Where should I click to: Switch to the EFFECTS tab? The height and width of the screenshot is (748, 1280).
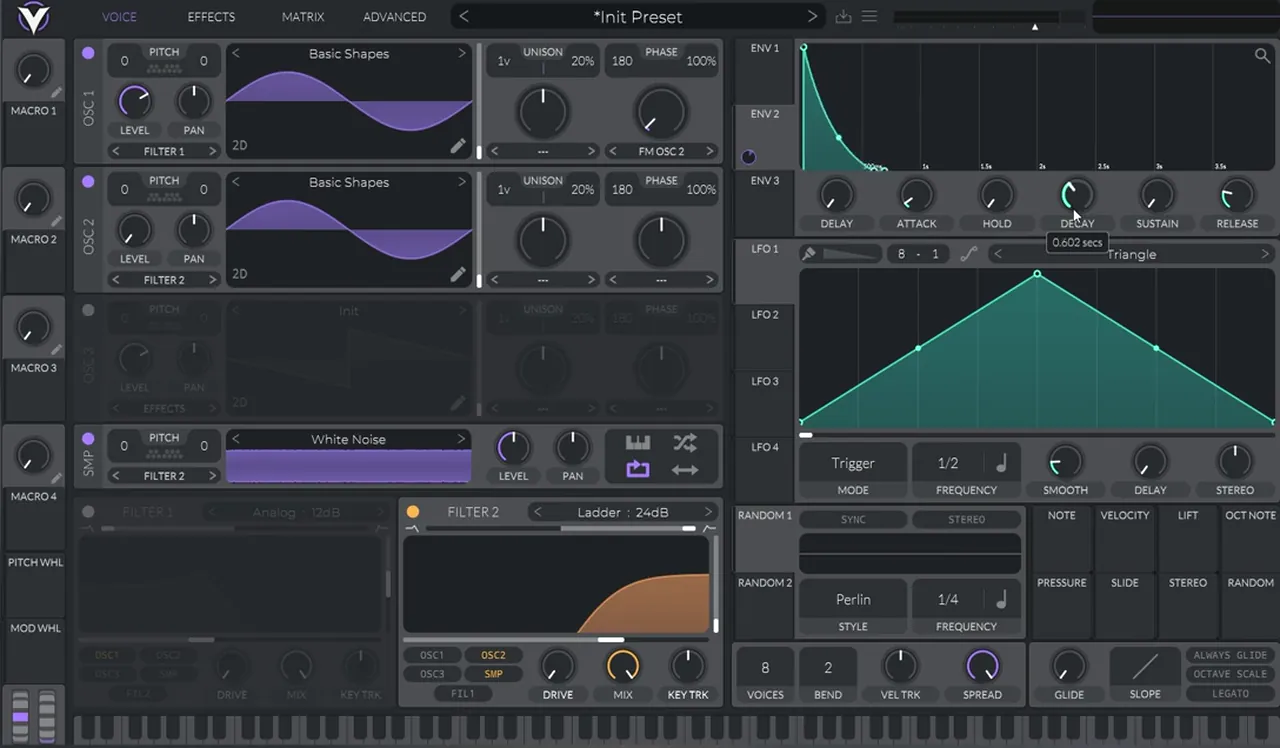coord(211,17)
